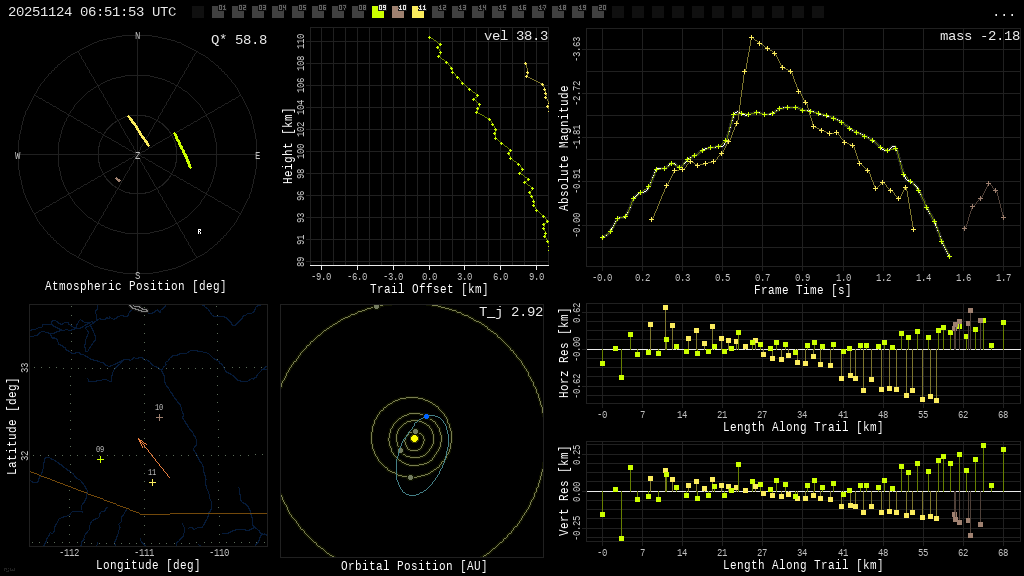Click the mass -2.18 readout label

click(979, 36)
